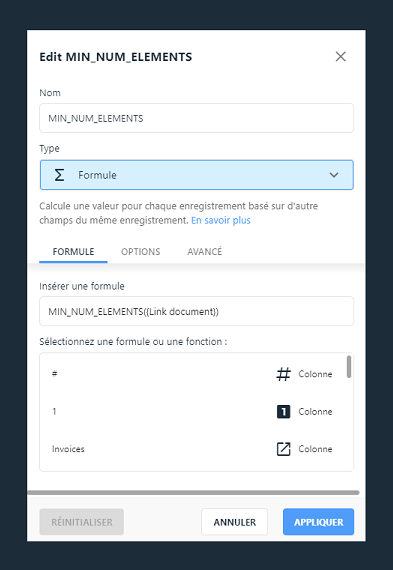
Task: Open the Formule type selector
Action: point(196,175)
